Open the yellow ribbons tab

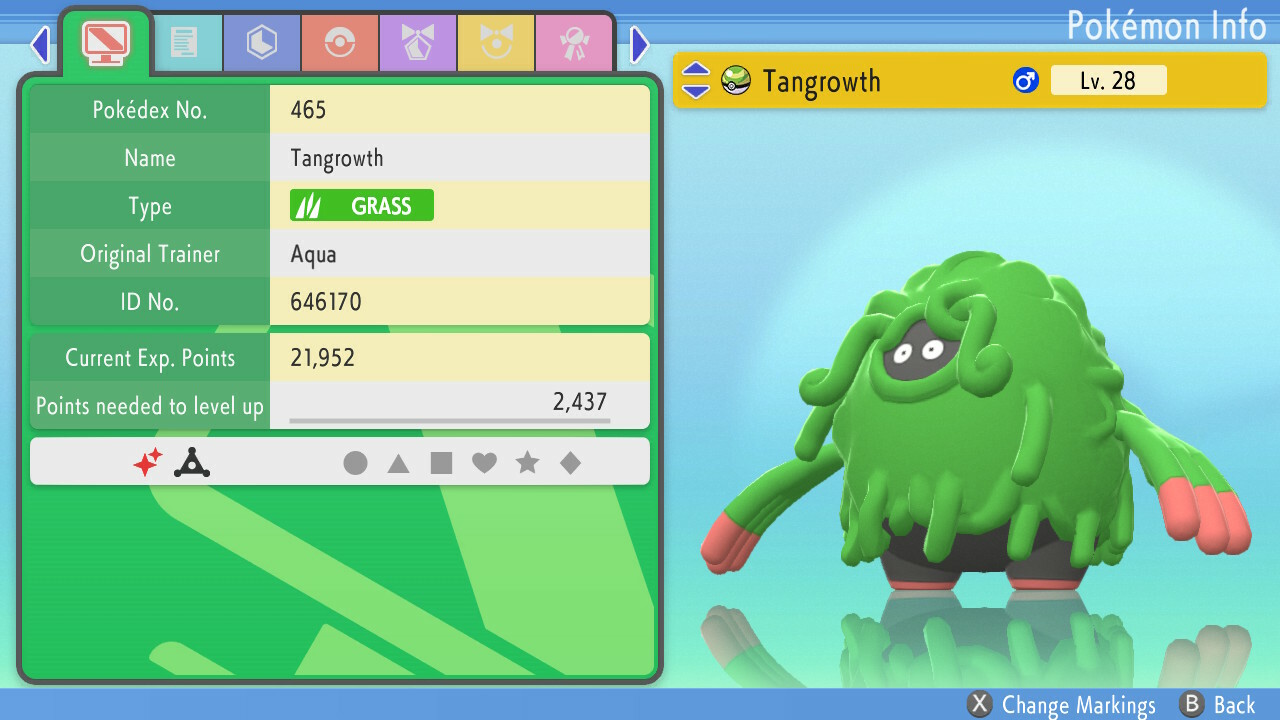[495, 43]
